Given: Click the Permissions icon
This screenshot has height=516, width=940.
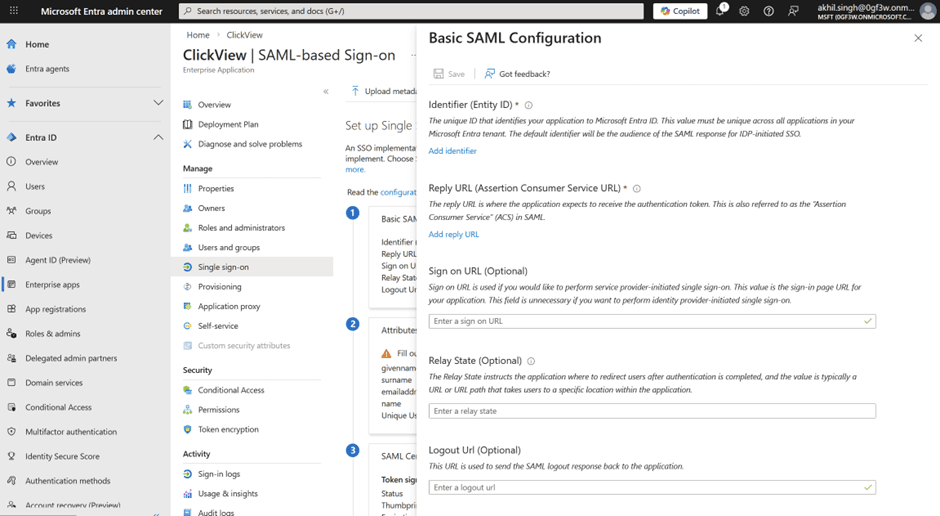Looking at the screenshot, I should click(188, 410).
